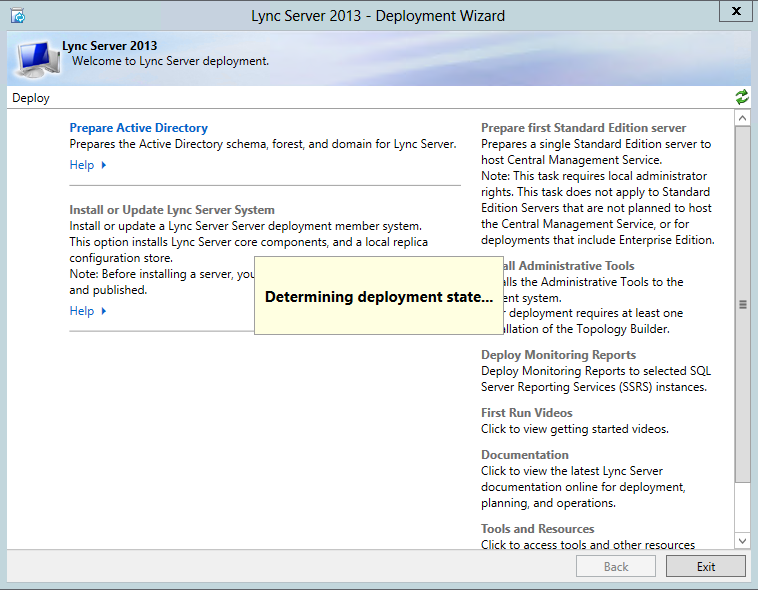Open Prepare Active Directory link
Image resolution: width=759 pixels, height=590 pixels.
coord(138,128)
